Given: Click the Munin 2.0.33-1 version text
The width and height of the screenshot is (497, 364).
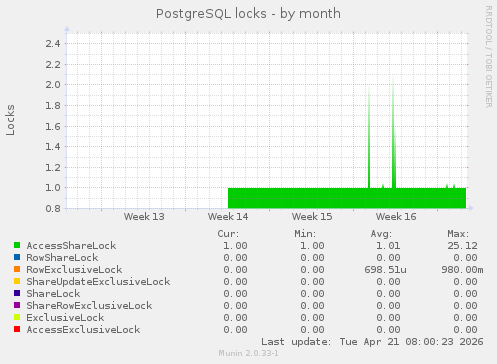Looking at the screenshot, I should tap(248, 353).
